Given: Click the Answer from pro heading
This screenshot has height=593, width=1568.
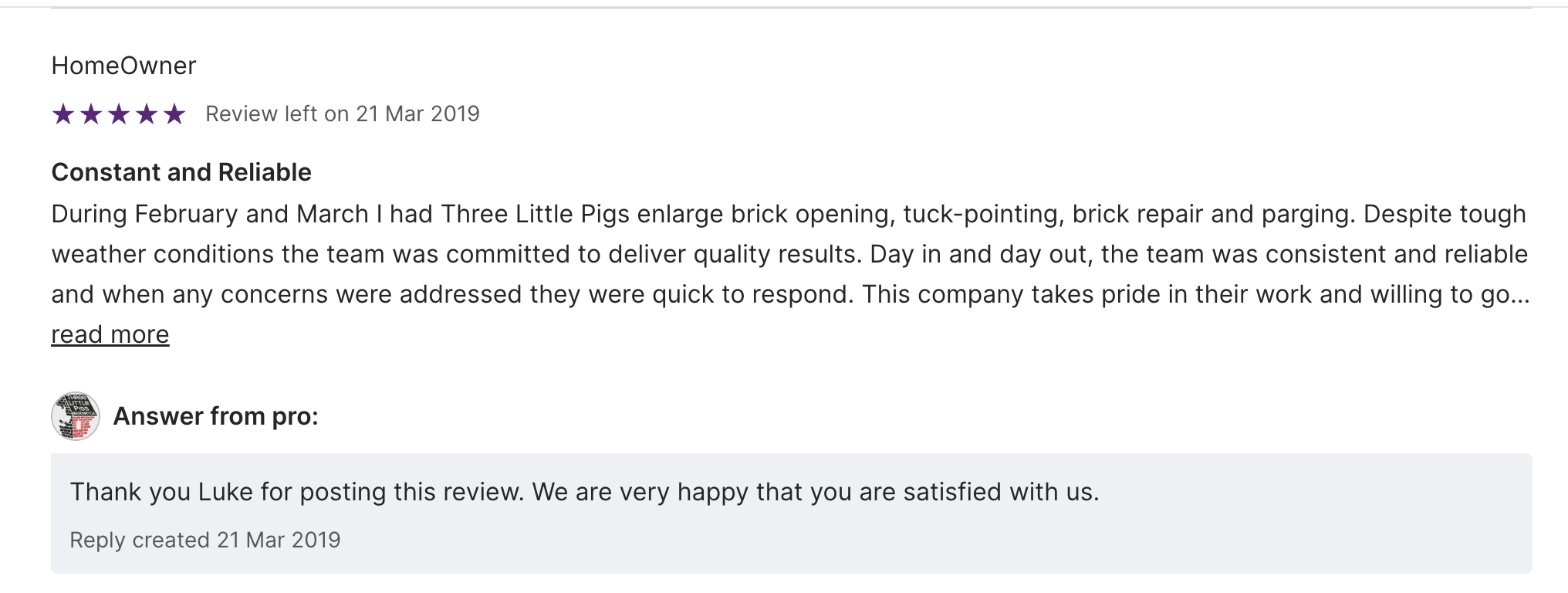Looking at the screenshot, I should click(215, 416).
